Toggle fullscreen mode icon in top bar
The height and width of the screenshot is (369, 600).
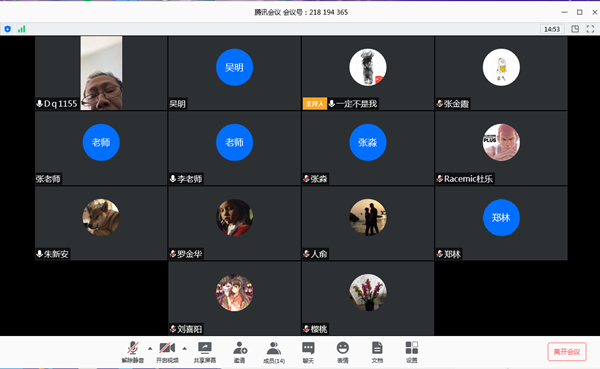(x=590, y=29)
